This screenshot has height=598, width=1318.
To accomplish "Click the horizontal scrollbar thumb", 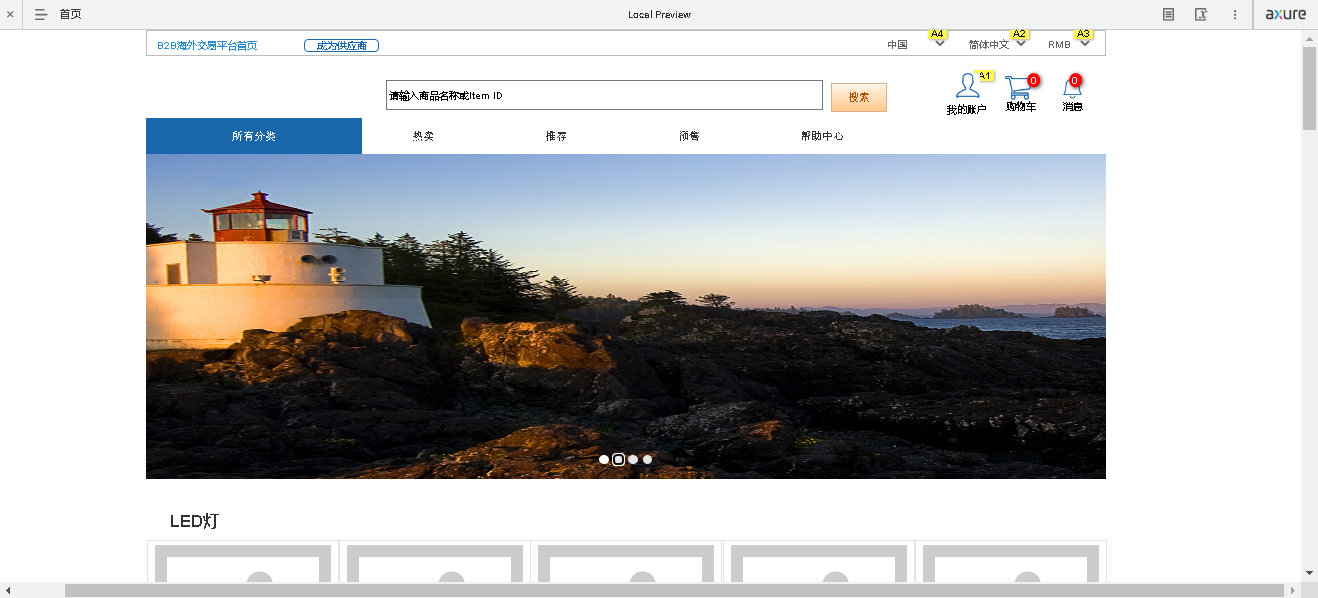I will (674, 590).
